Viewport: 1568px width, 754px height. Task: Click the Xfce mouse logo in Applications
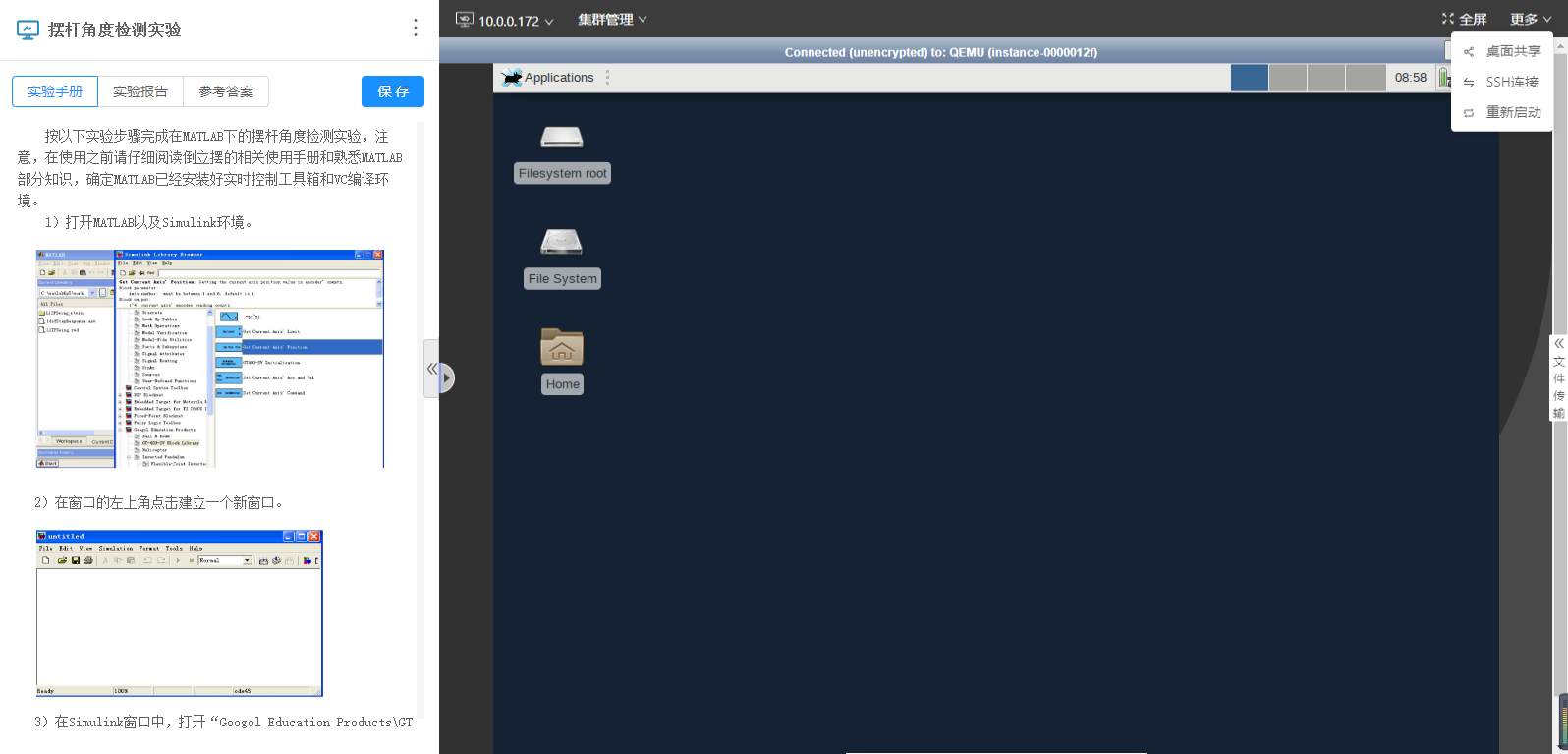[511, 78]
